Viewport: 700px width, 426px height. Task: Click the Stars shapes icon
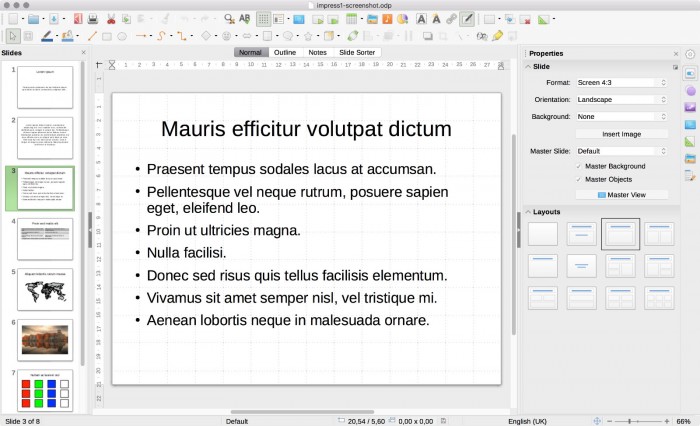[x=308, y=36]
